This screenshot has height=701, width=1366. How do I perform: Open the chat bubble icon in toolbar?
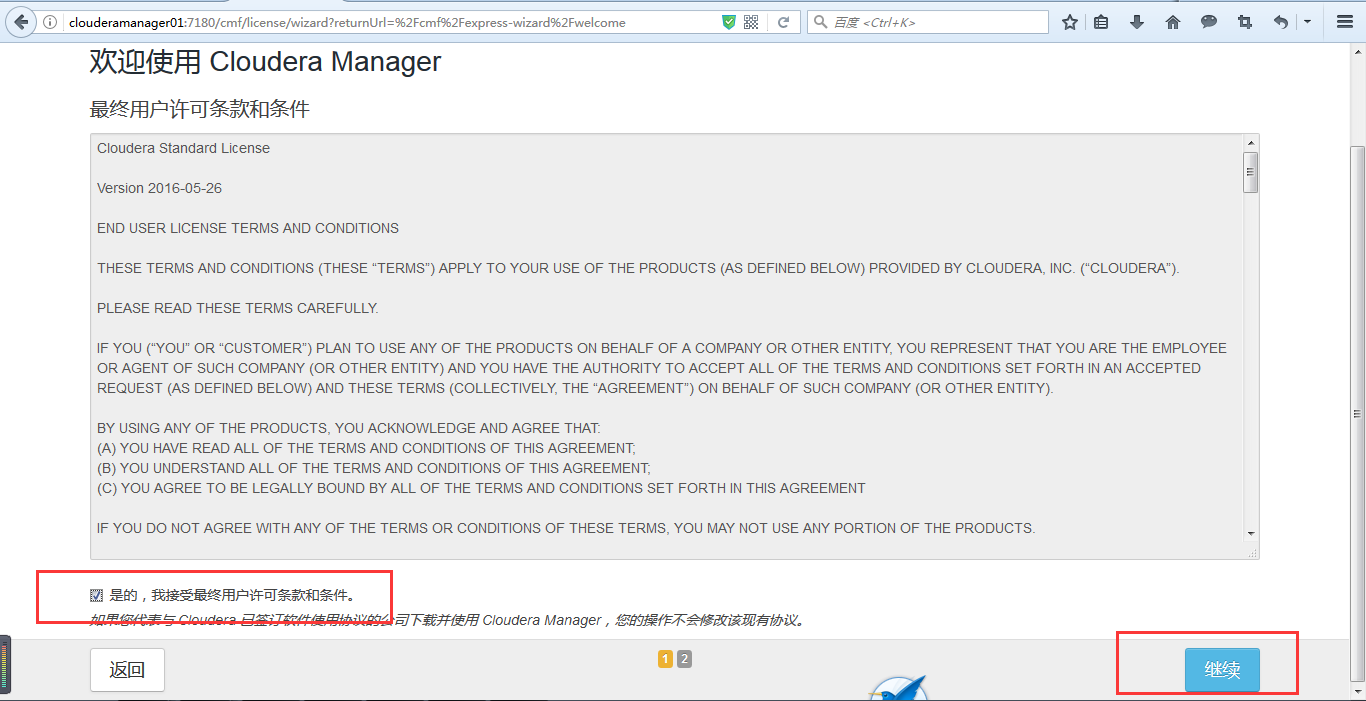pyautogui.click(x=1209, y=22)
